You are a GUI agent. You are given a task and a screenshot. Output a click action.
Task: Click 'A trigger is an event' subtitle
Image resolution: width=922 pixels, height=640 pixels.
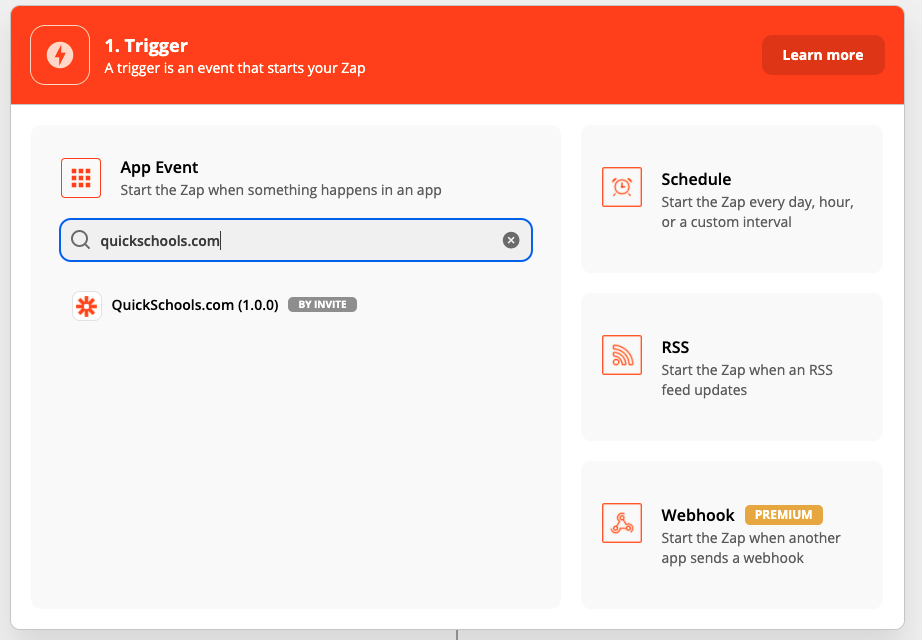tap(235, 68)
